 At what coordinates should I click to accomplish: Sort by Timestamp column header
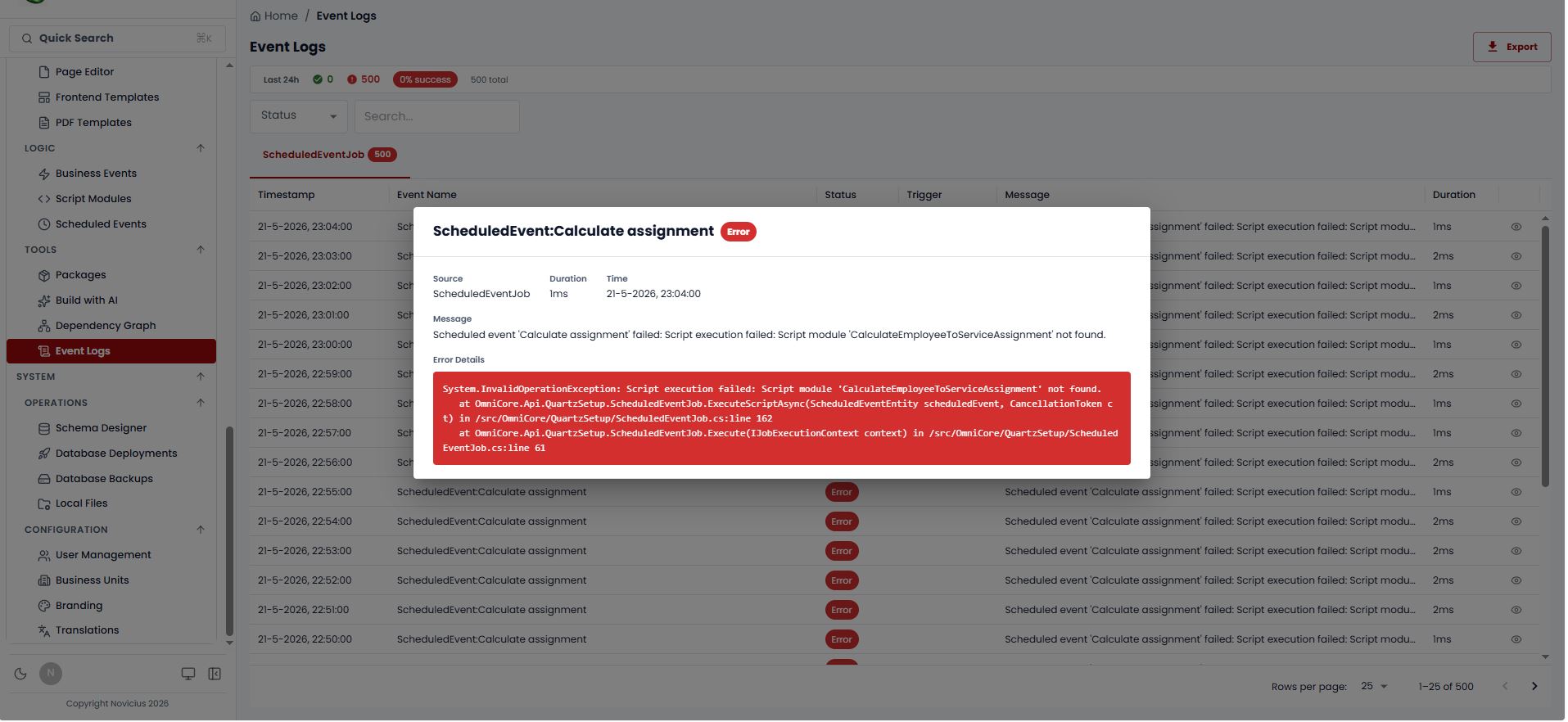pos(286,195)
